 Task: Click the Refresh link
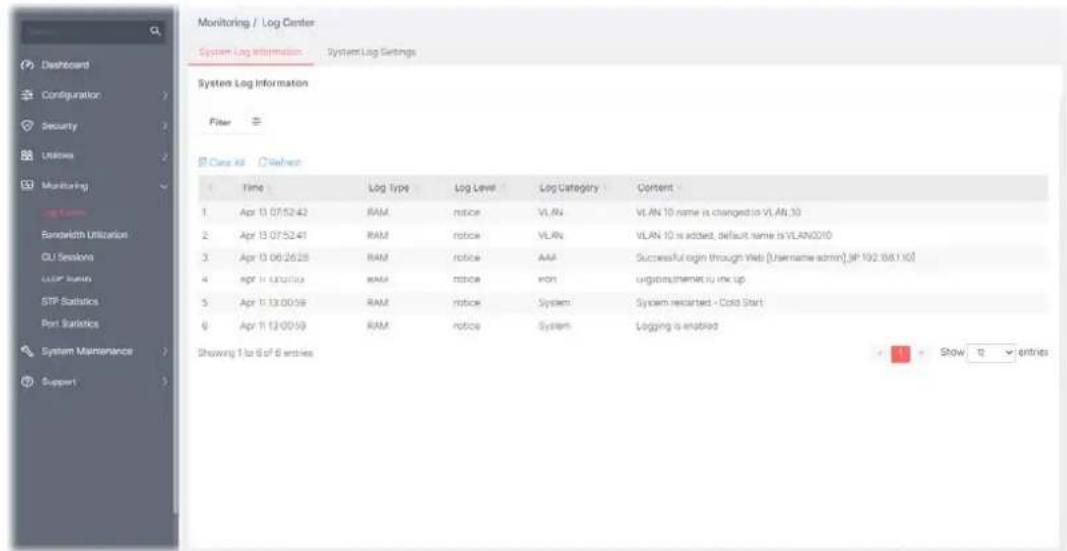click(x=280, y=162)
